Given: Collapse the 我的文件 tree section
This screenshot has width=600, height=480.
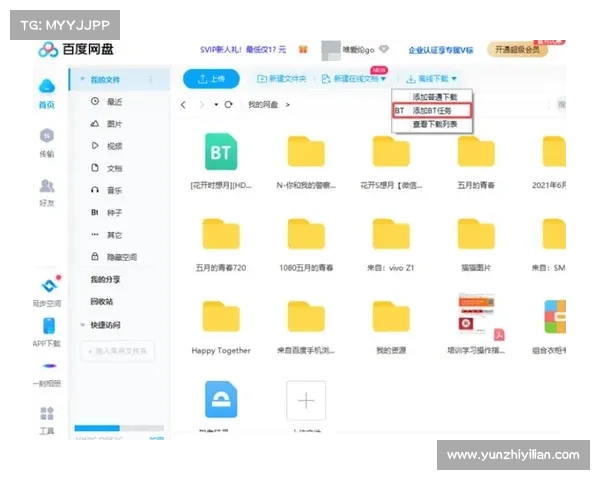Looking at the screenshot, I should (x=82, y=79).
